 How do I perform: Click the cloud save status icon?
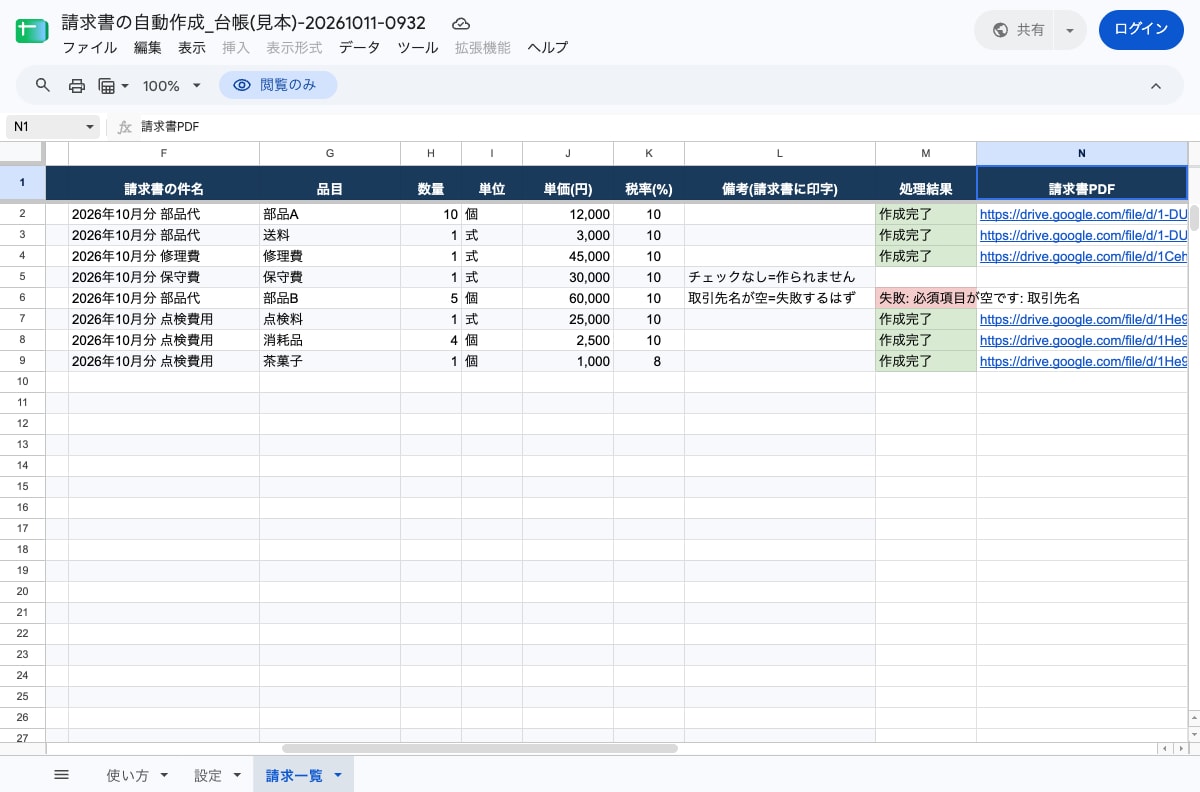pos(461,23)
